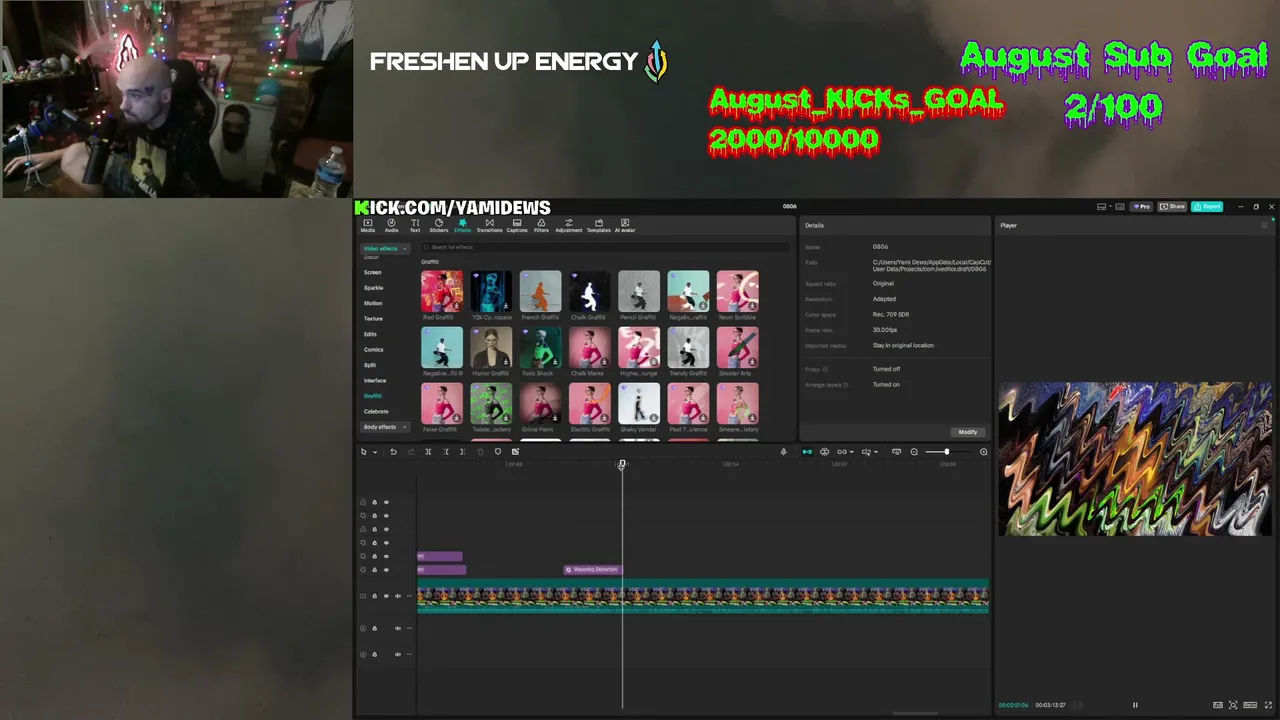Image resolution: width=1280 pixels, height=720 pixels.
Task: Select the Texture effects category
Action: click(x=374, y=319)
